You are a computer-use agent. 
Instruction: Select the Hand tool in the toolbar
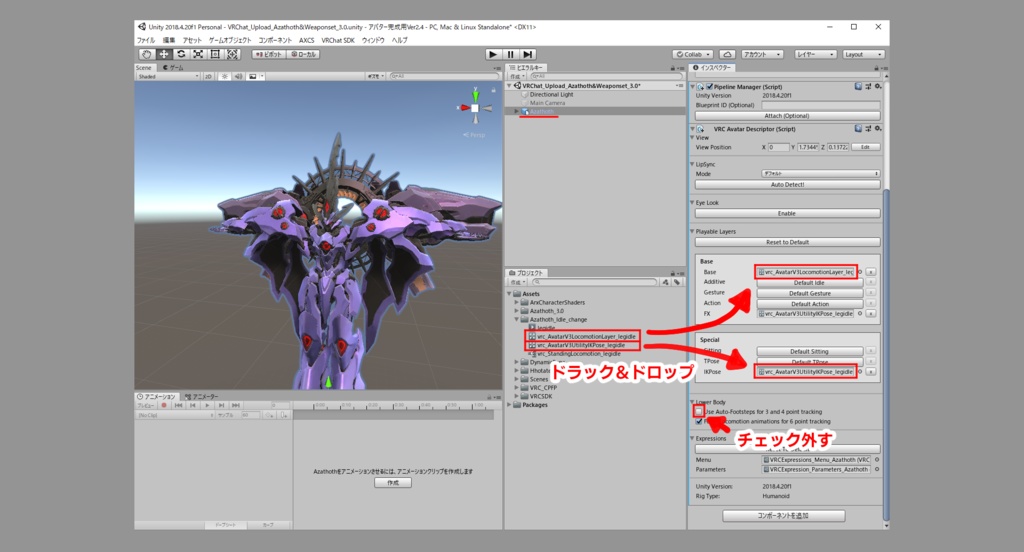146,54
